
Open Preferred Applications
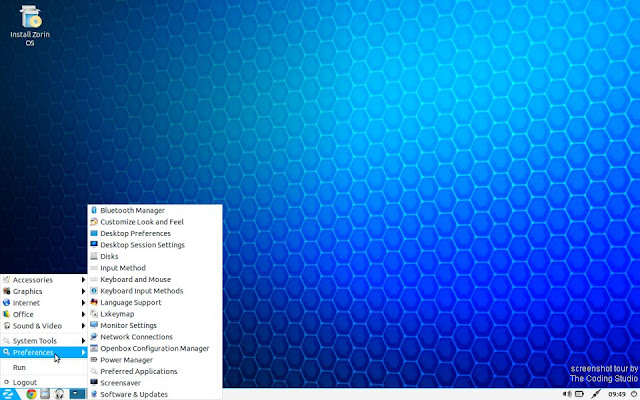point(155,371)
